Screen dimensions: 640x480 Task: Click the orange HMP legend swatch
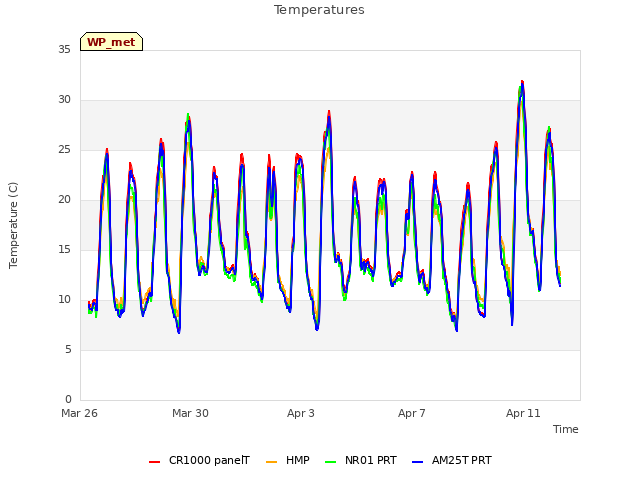tap(271, 462)
